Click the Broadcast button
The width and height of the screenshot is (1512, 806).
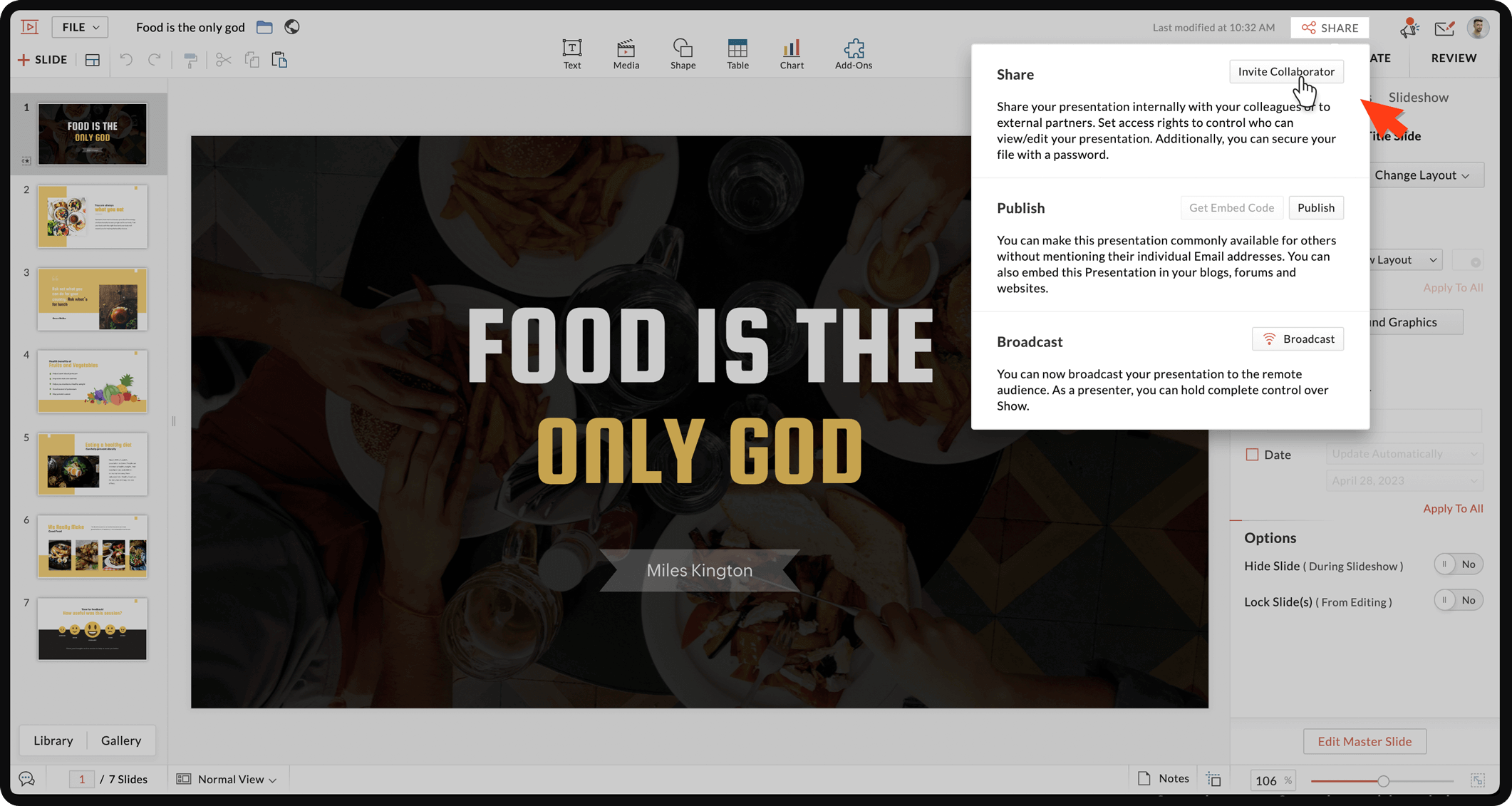1298,339
